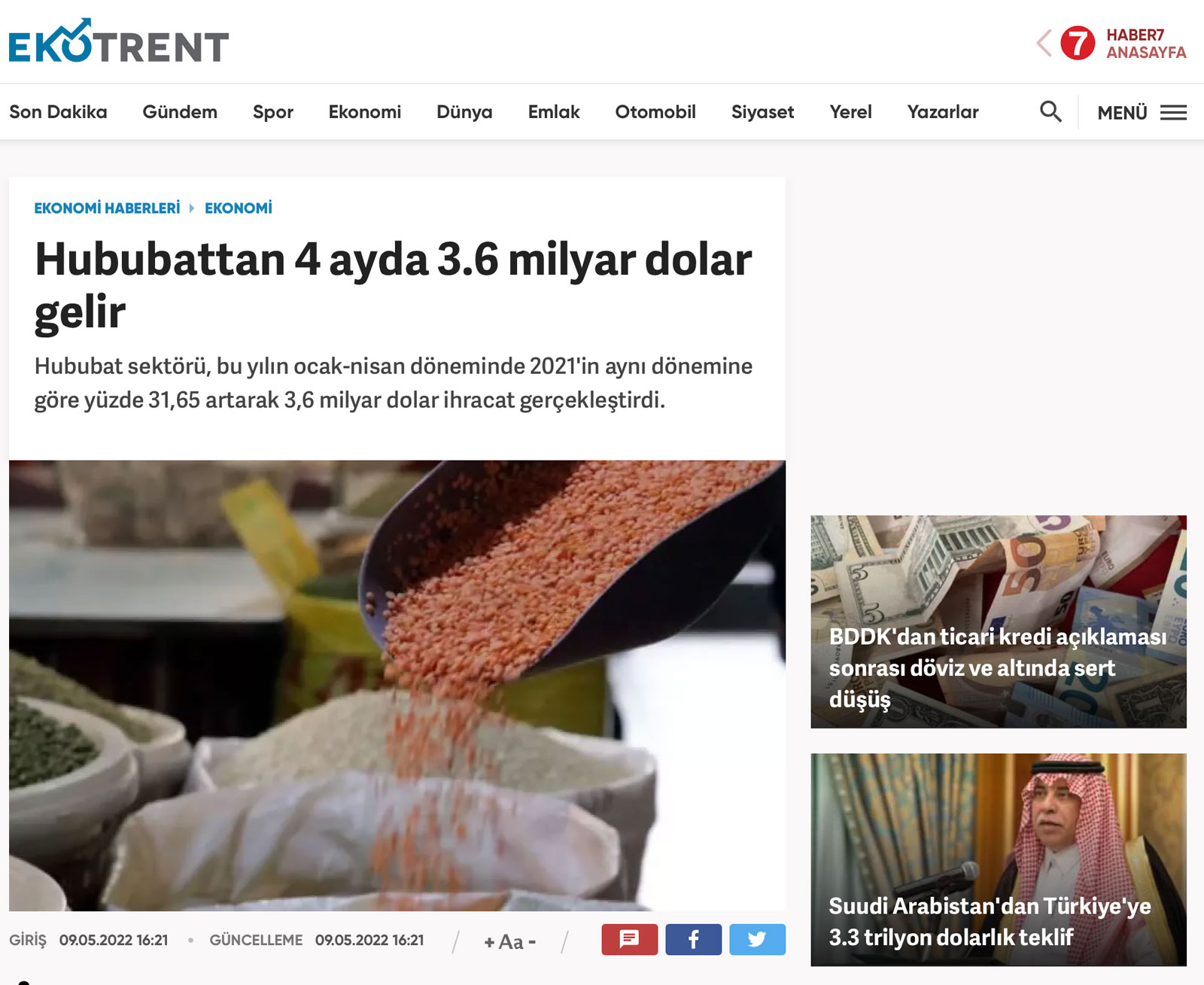Viewport: 1204px width, 985px height.
Task: Open the Ekonomi navigation item
Action: [x=365, y=112]
